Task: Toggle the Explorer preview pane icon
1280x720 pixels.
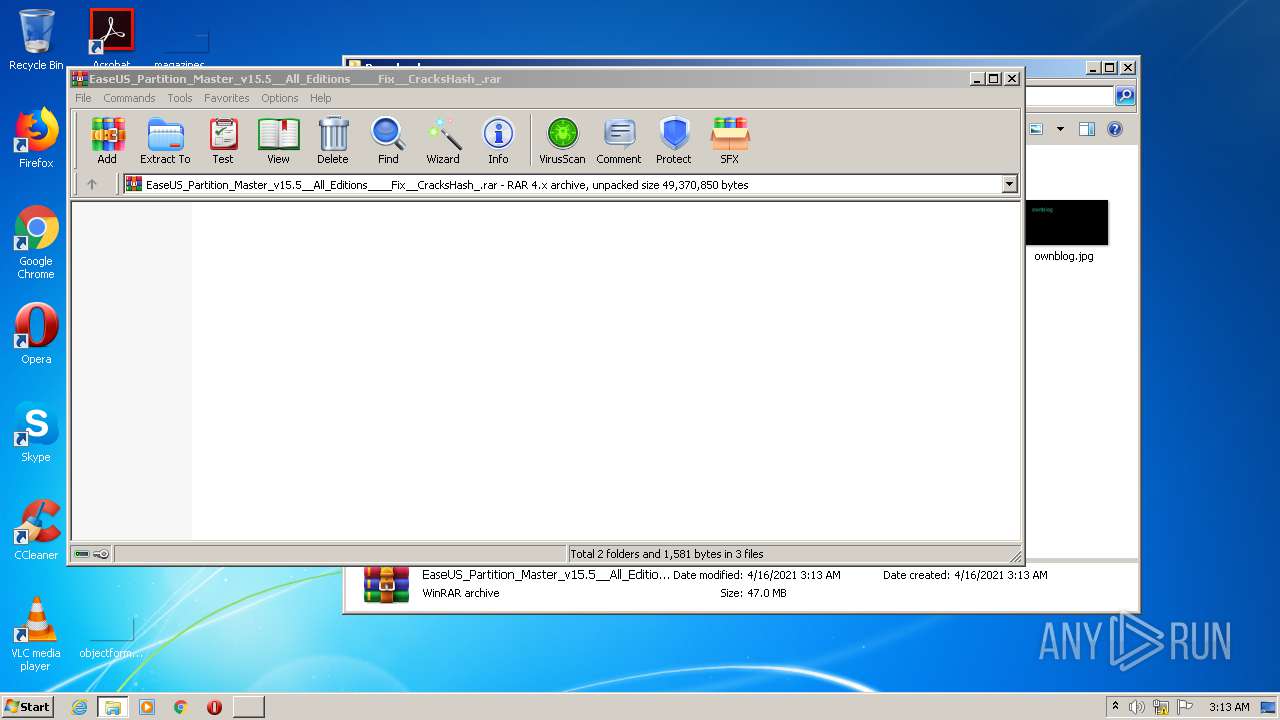Action: (x=1087, y=129)
